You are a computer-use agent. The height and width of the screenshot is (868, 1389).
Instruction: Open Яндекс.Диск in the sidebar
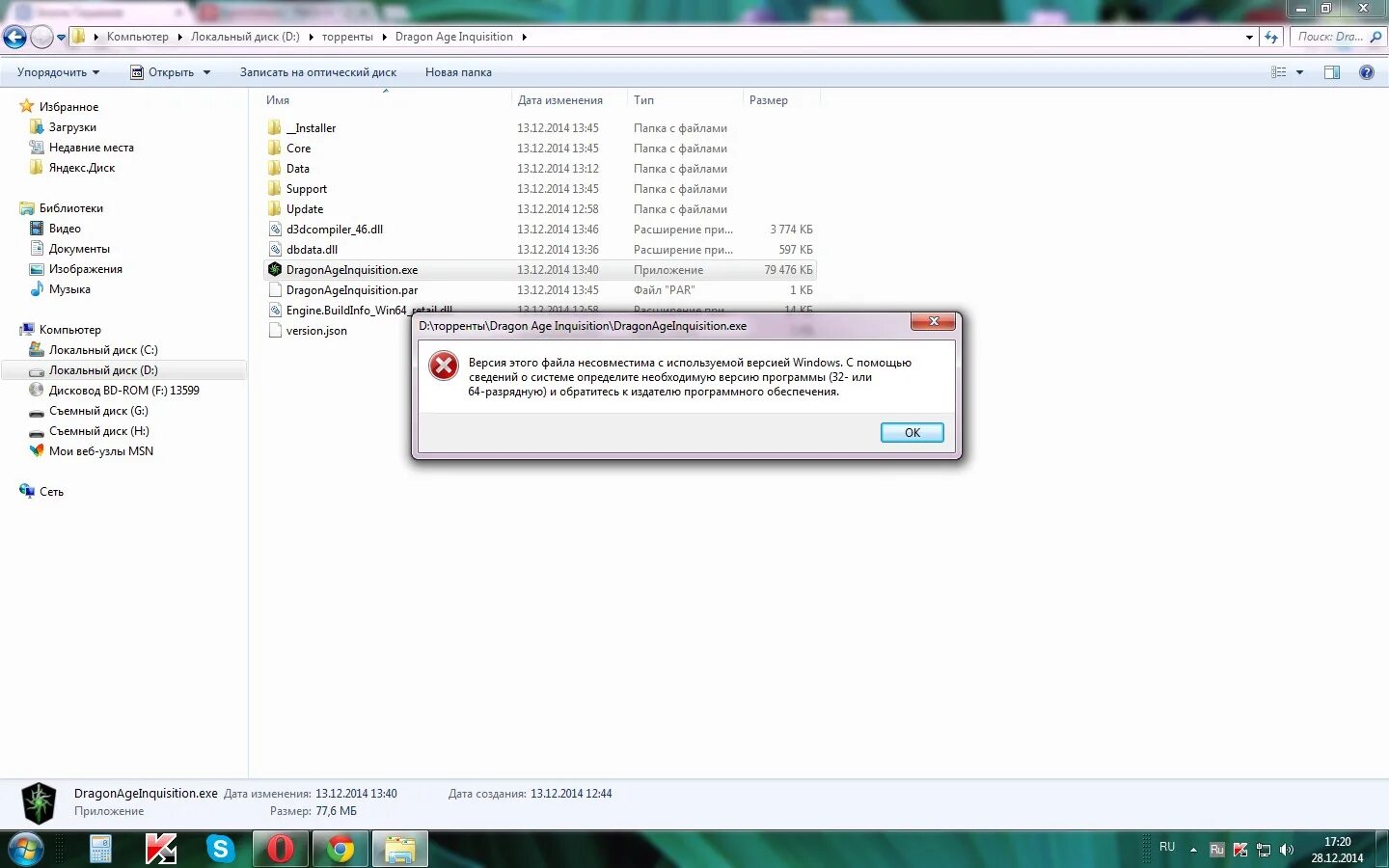(x=82, y=168)
